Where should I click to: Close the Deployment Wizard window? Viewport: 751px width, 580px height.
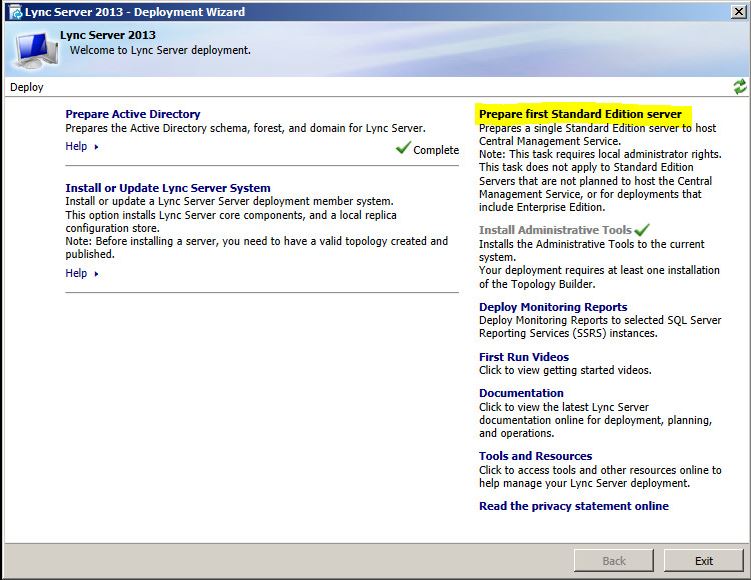pyautogui.click(x=739, y=12)
